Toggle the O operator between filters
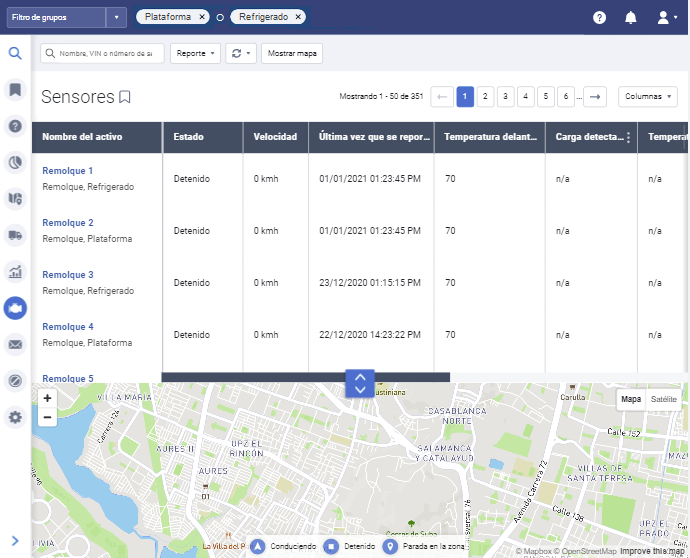The height and width of the screenshot is (558, 690). click(220, 18)
